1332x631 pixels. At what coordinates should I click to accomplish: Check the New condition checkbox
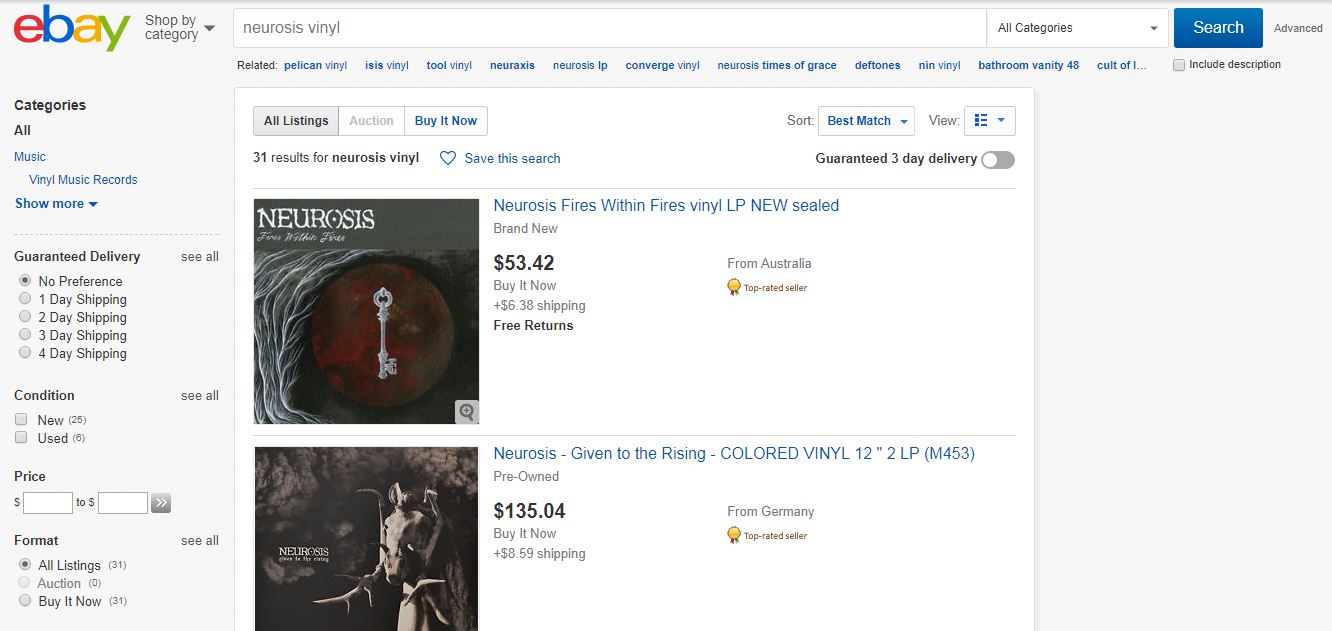click(x=21, y=420)
